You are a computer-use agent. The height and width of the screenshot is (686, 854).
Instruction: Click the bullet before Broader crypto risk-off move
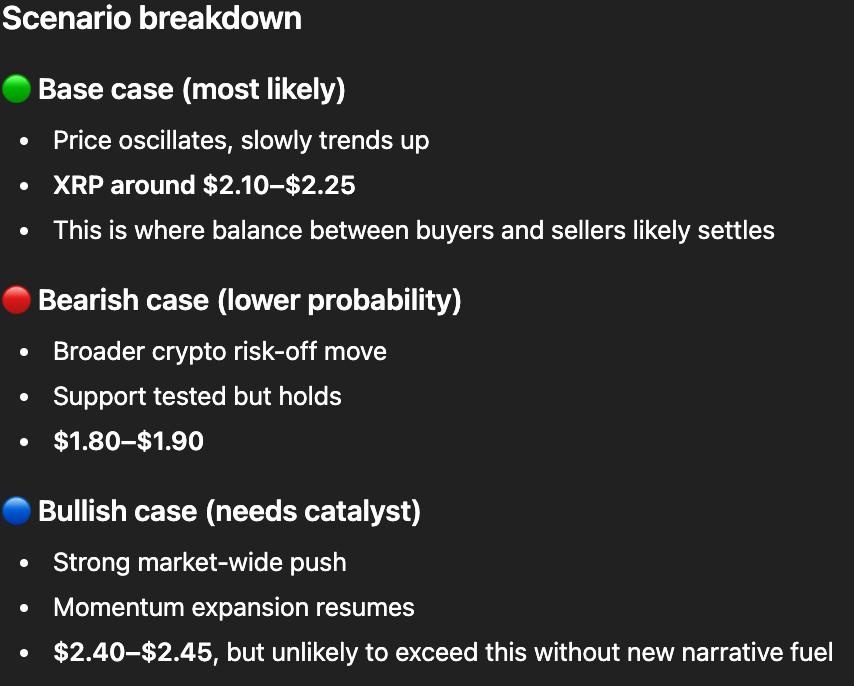24,352
